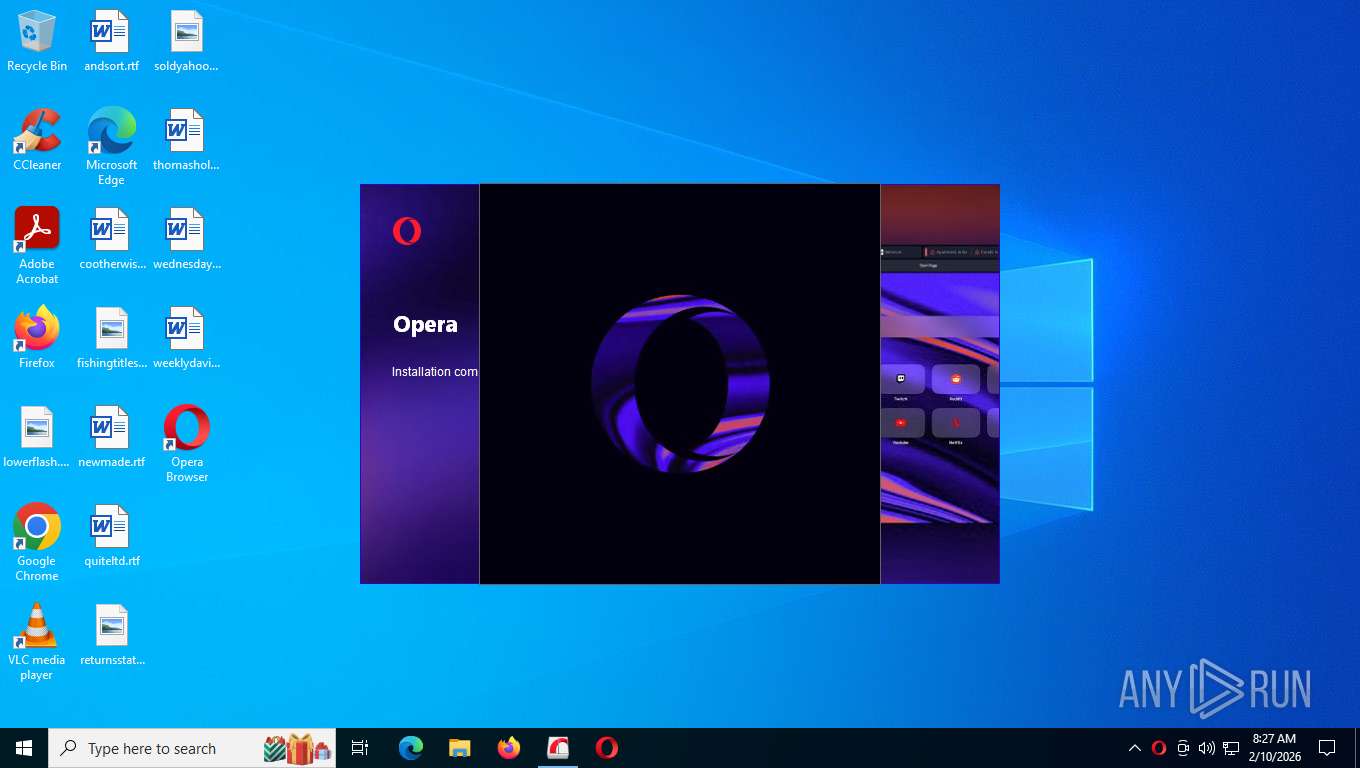Launch Firefox desktop shortcut
1360x768 pixels.
pyautogui.click(x=37, y=338)
